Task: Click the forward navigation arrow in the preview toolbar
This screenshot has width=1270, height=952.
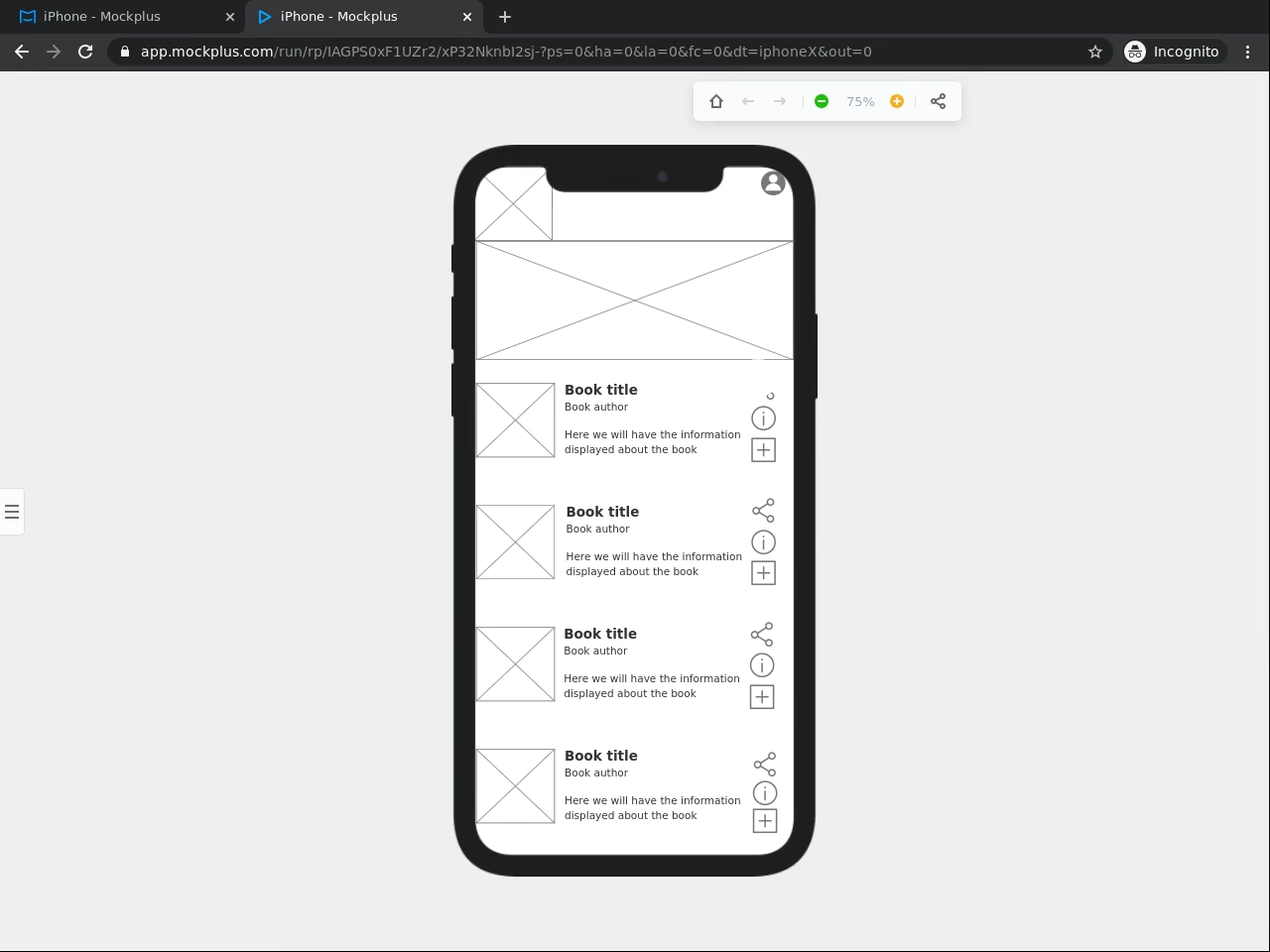Action: click(x=780, y=101)
